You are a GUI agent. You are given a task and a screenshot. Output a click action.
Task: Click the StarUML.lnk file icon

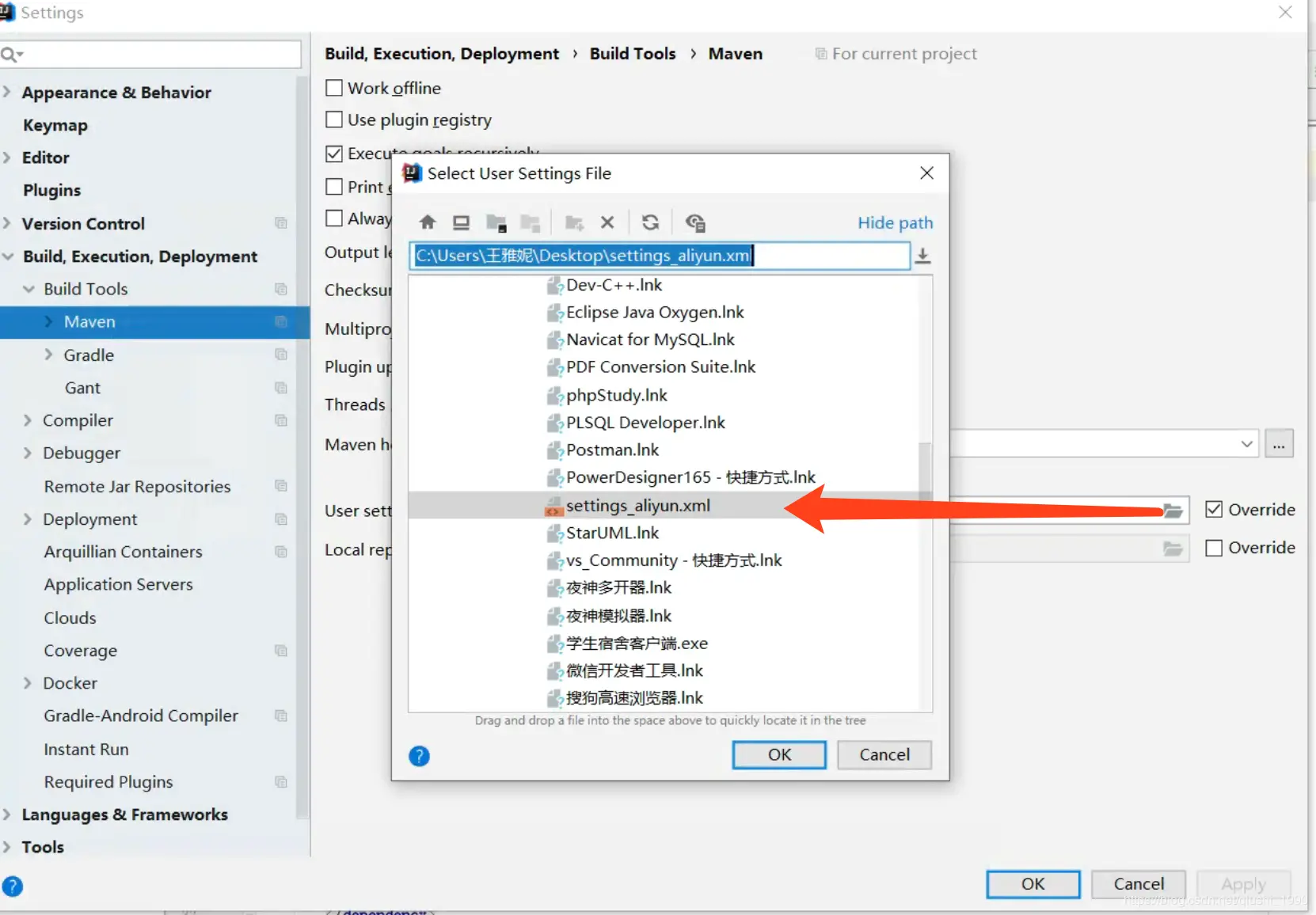tap(554, 534)
